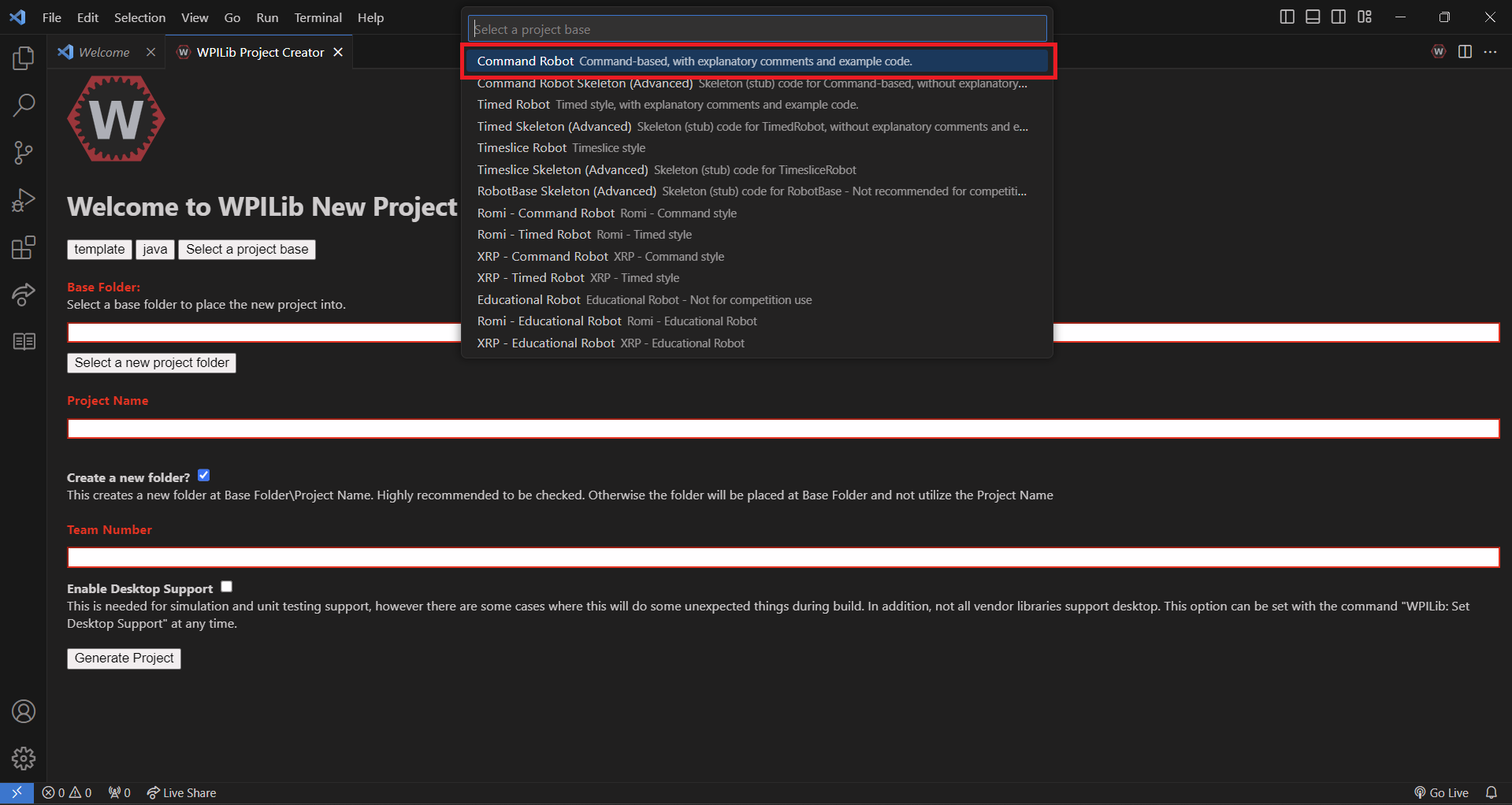Toggle the secondary side bar layout icon
This screenshot has width=1512, height=805.
tap(1339, 17)
